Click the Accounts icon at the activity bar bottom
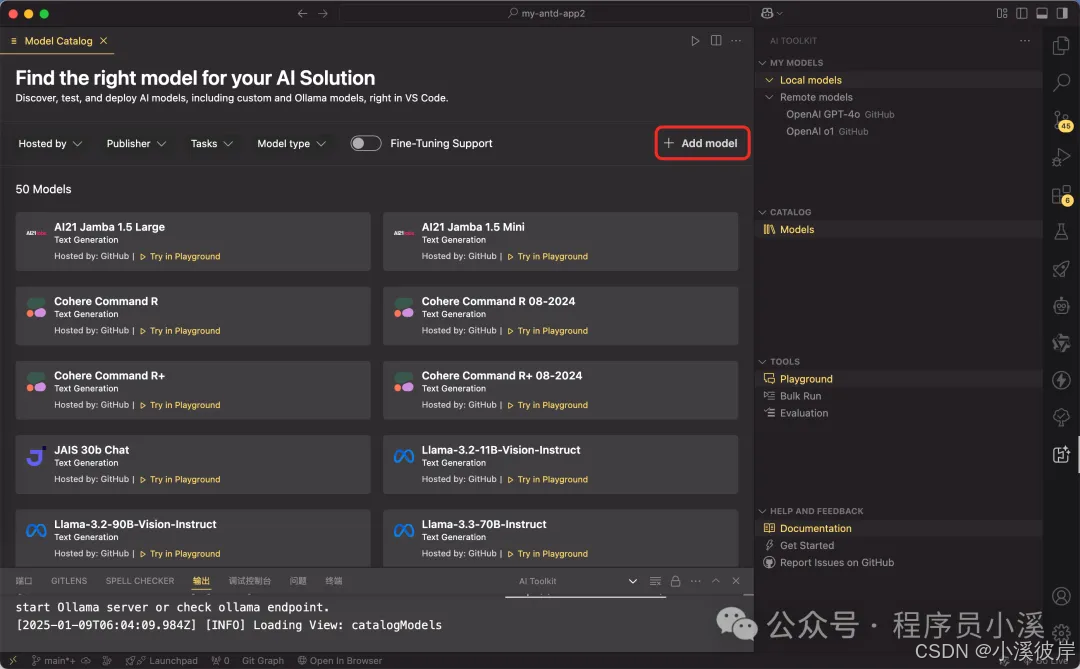The width and height of the screenshot is (1080, 669). tap(1061, 596)
